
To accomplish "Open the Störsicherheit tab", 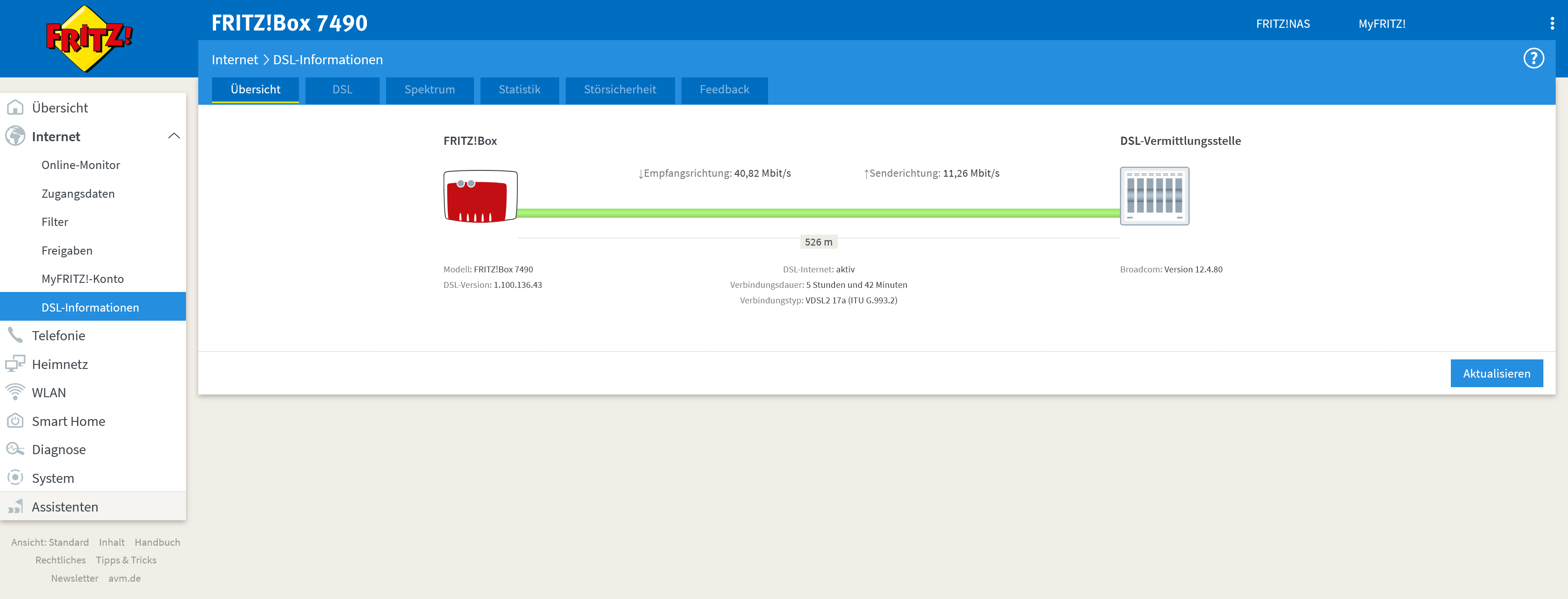I will 619,90.
